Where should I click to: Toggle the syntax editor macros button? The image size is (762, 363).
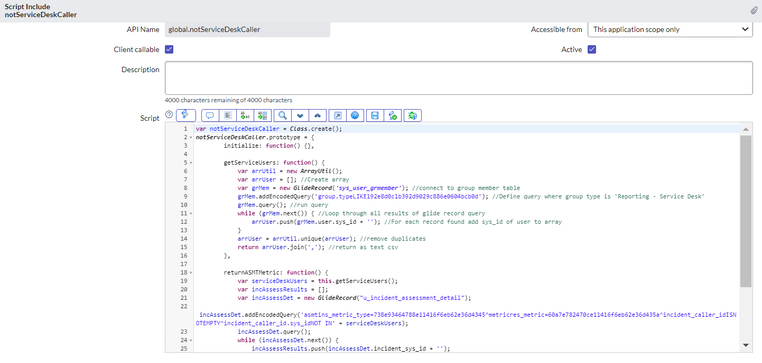coord(186,115)
